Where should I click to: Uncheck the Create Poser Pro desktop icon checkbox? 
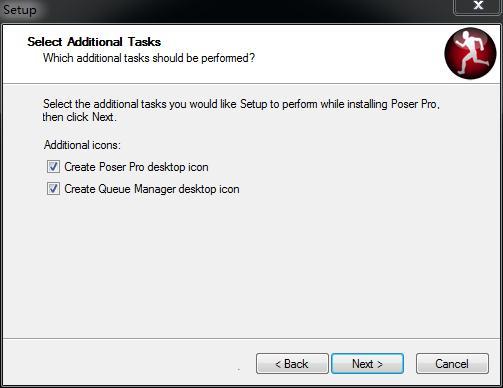pyautogui.click(x=53, y=167)
